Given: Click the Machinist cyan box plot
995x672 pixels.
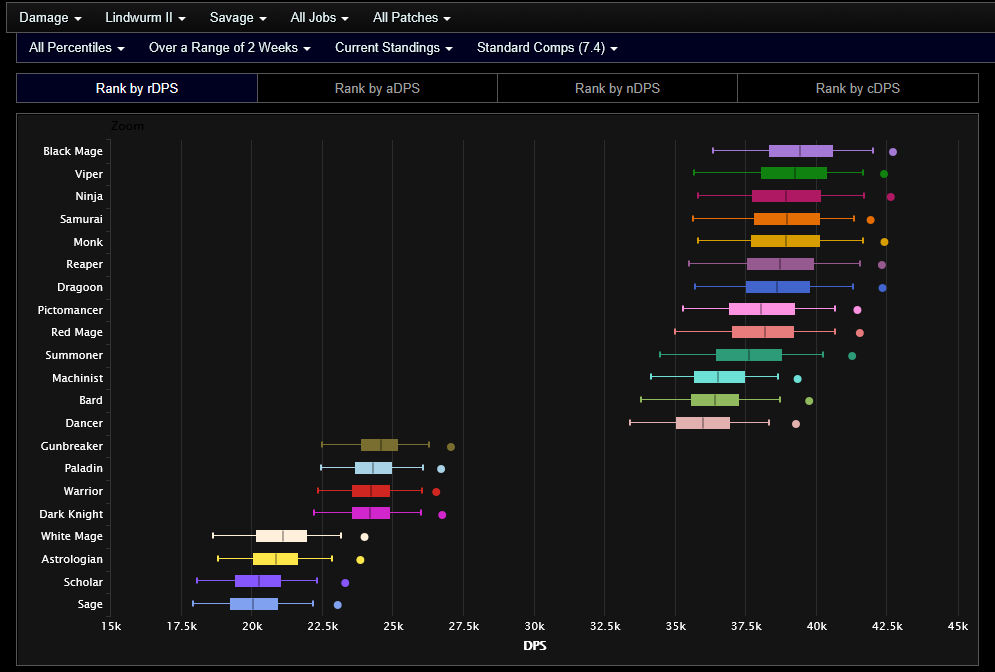Looking at the screenshot, I should (x=720, y=377).
